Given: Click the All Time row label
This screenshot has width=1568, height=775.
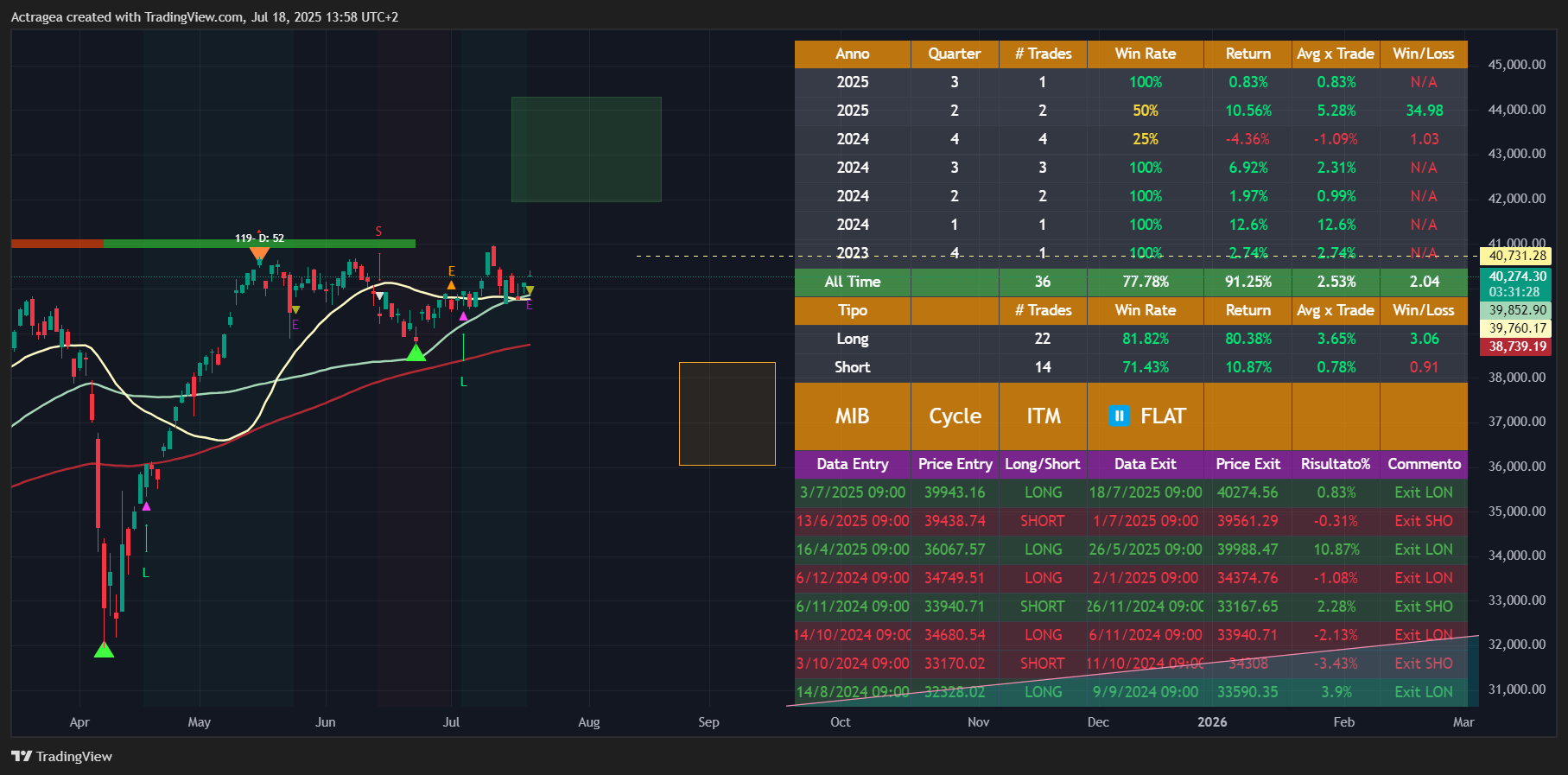Looking at the screenshot, I should click(853, 282).
